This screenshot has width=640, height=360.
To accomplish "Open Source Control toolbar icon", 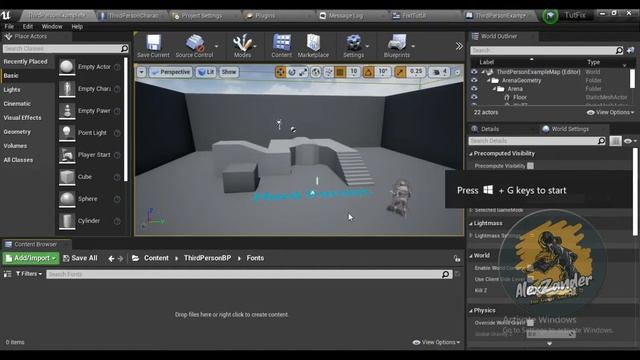I will (x=194, y=46).
